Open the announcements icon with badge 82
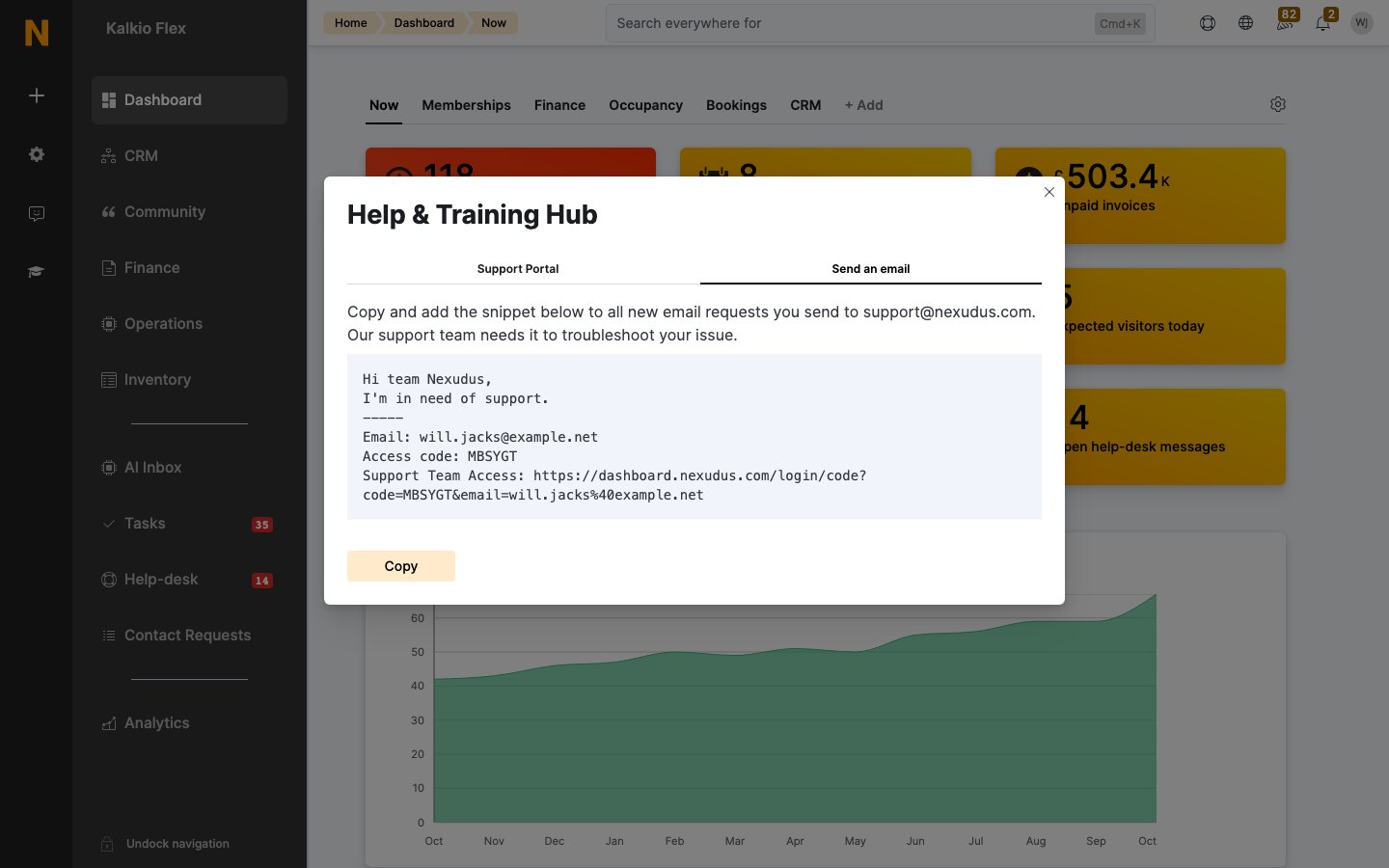The image size is (1389, 868). click(1286, 21)
